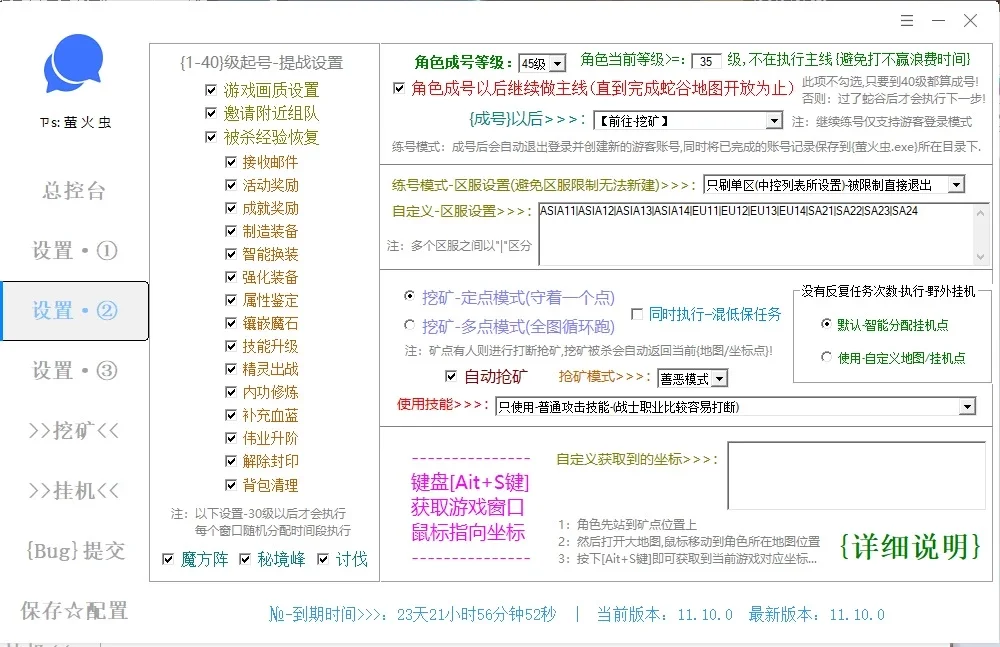Screen dimensions: 1000x647
Task: Toggle 属性鉴定 checkbox
Action: [x=231, y=300]
